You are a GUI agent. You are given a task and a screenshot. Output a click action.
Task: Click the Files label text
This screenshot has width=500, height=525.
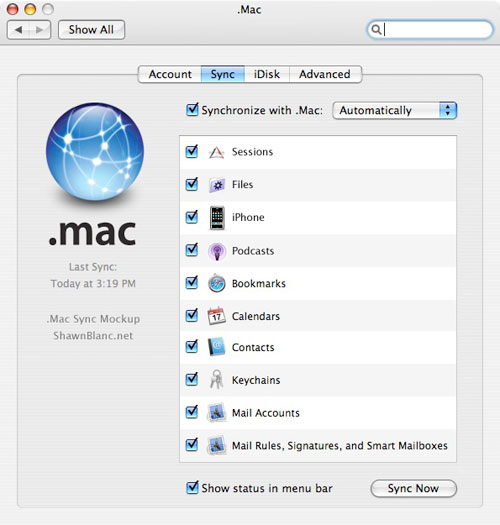(x=242, y=184)
